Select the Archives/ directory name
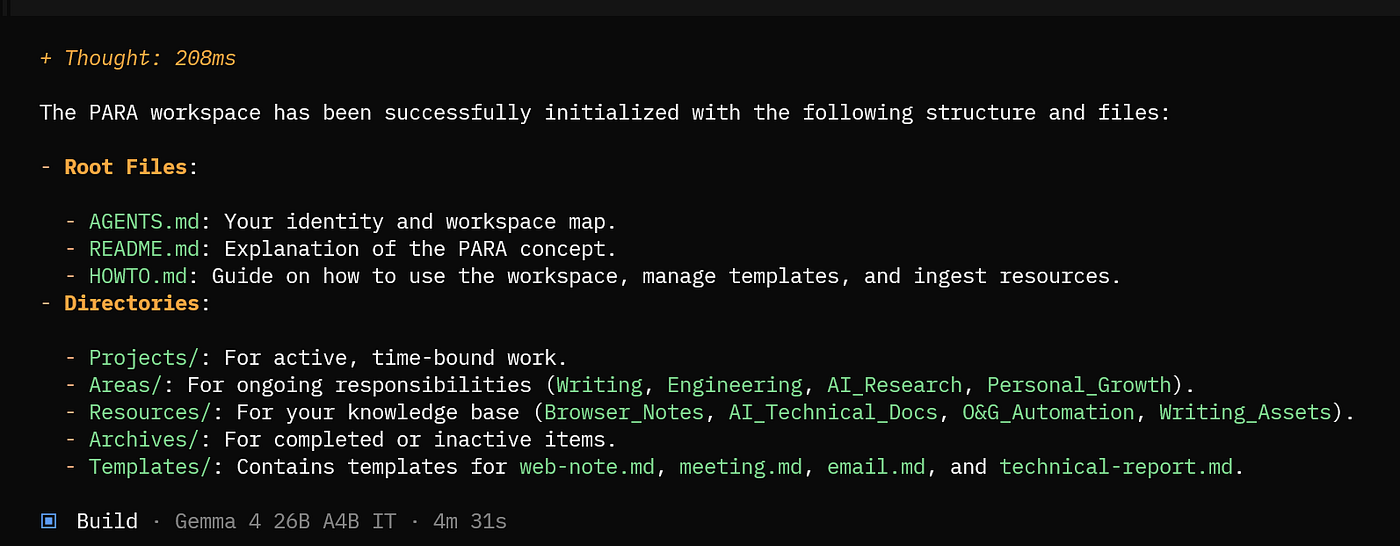1400x546 pixels. pos(150,439)
